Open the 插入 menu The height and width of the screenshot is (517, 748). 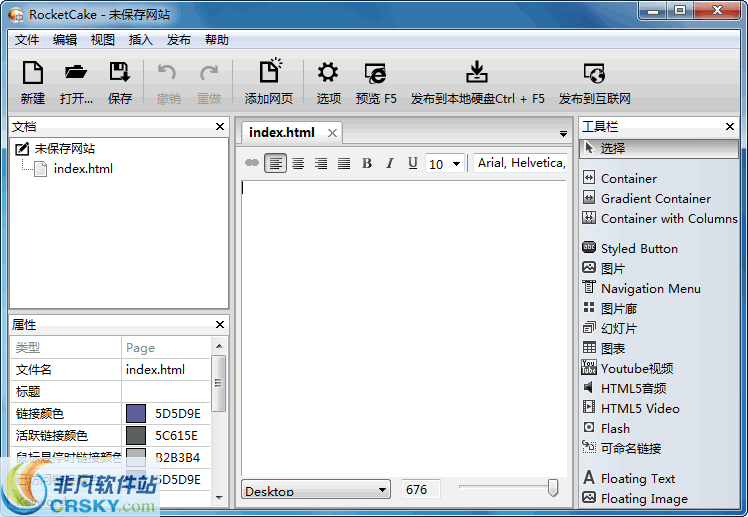point(141,40)
